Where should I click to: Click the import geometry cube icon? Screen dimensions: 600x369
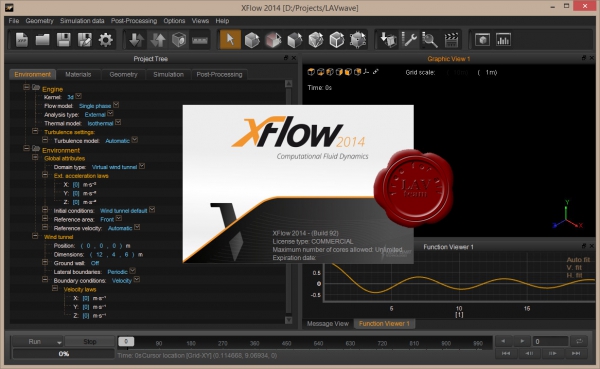pos(388,40)
